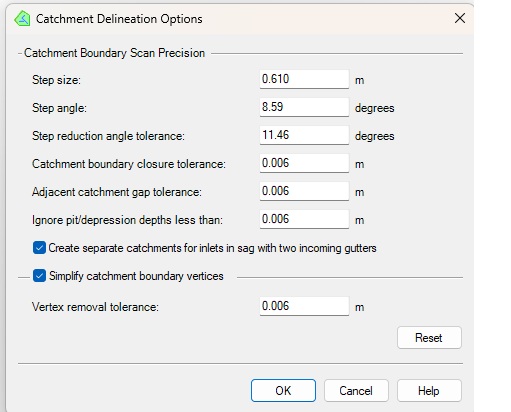Close the Catchment Delineation Options dialog
511x412 pixels.
460,18
